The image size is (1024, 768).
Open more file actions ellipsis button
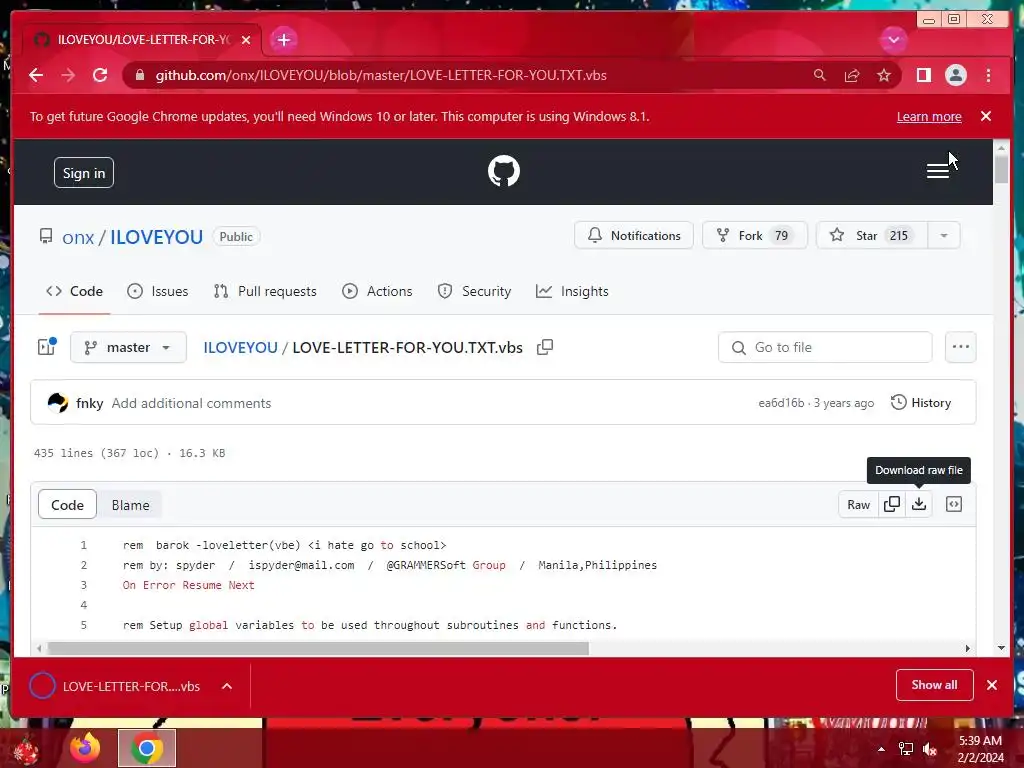click(x=960, y=347)
